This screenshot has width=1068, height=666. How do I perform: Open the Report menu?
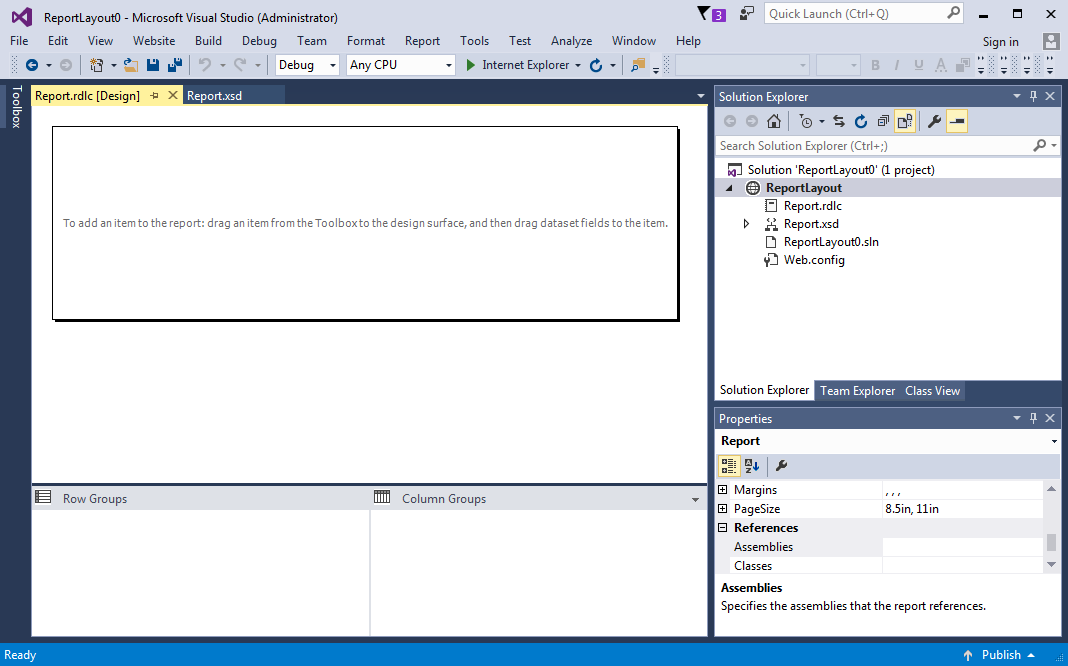[x=422, y=41]
